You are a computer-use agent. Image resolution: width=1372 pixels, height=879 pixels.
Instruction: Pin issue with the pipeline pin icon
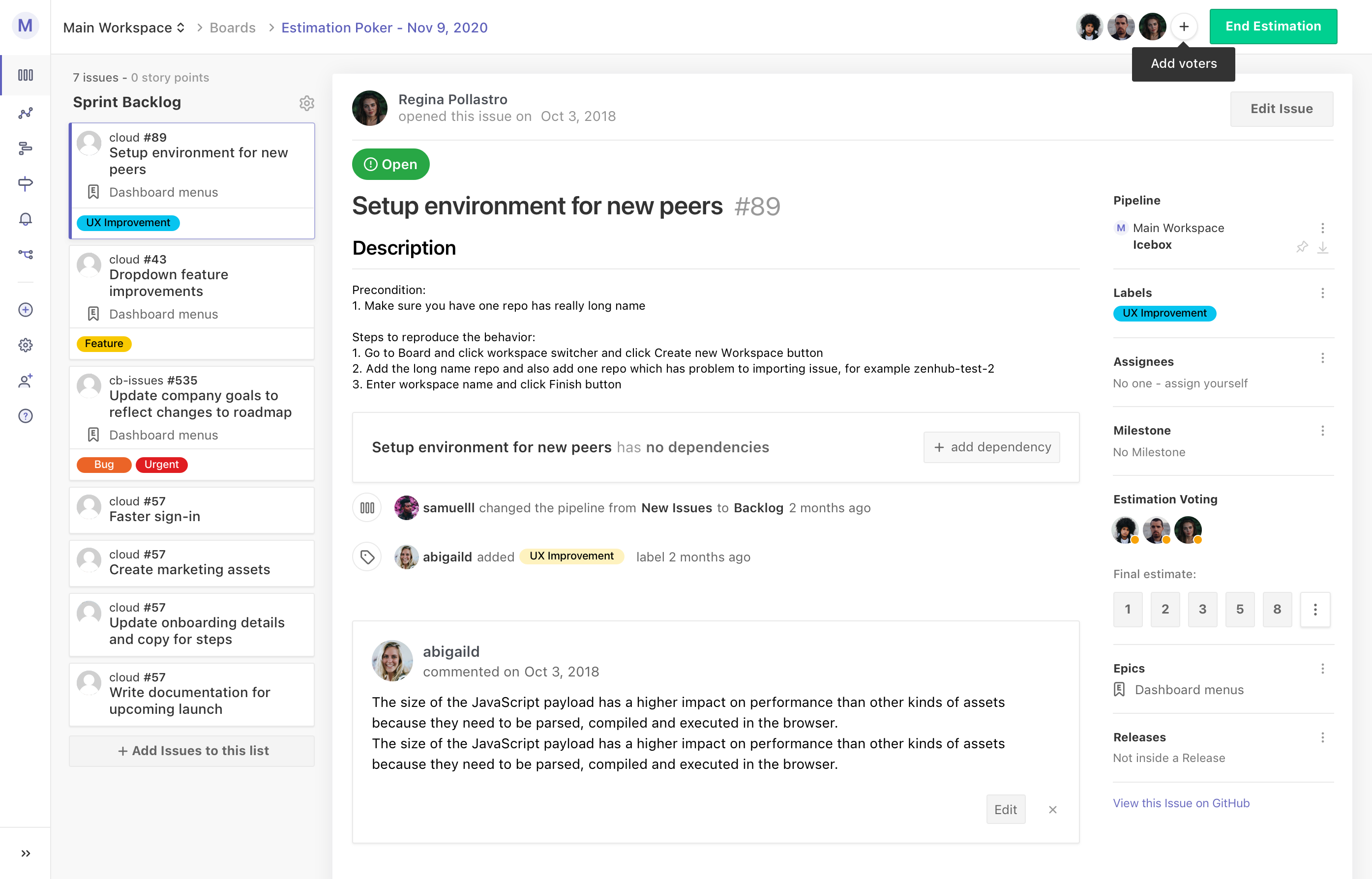[1302, 247]
